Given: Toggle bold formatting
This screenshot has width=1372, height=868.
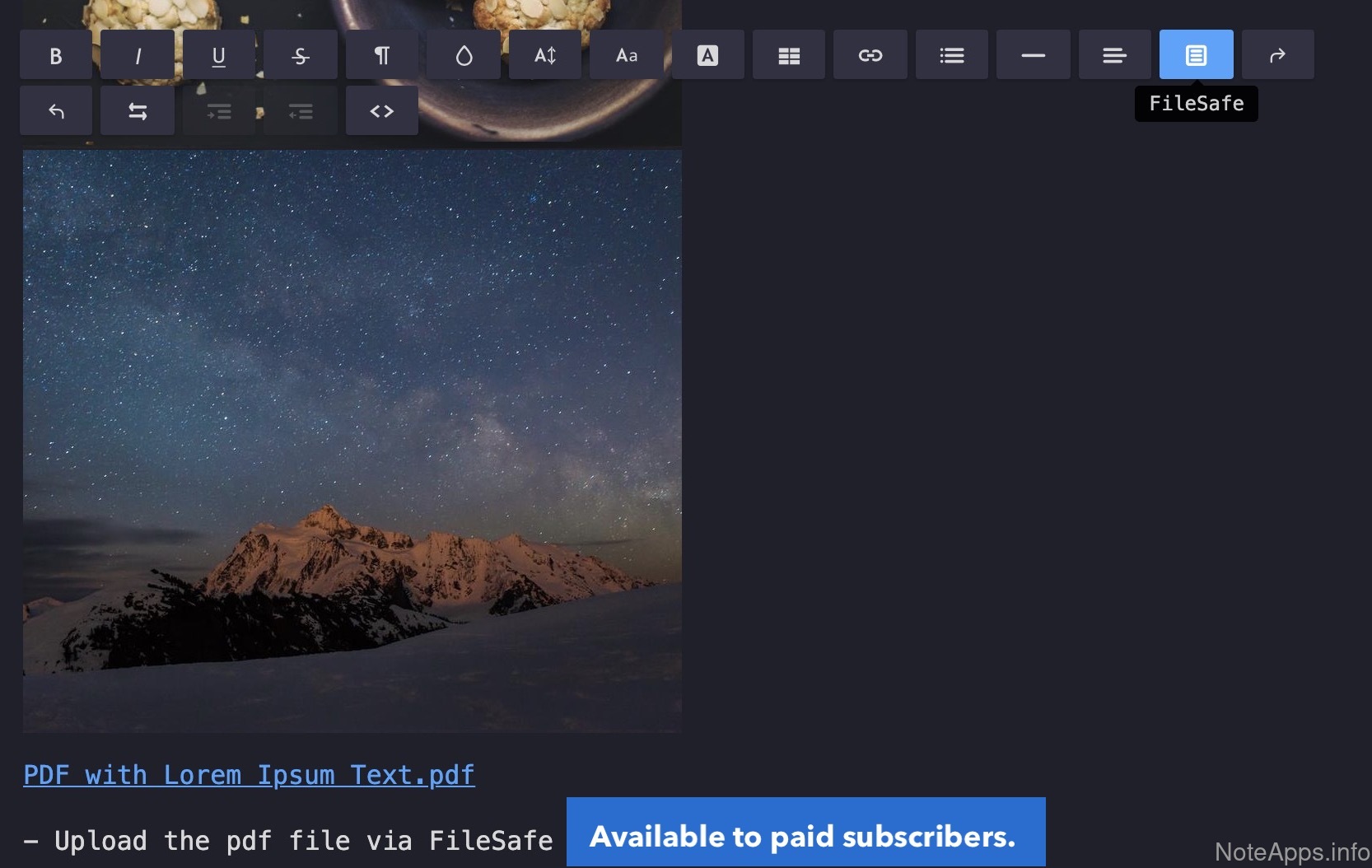Looking at the screenshot, I should [55, 55].
